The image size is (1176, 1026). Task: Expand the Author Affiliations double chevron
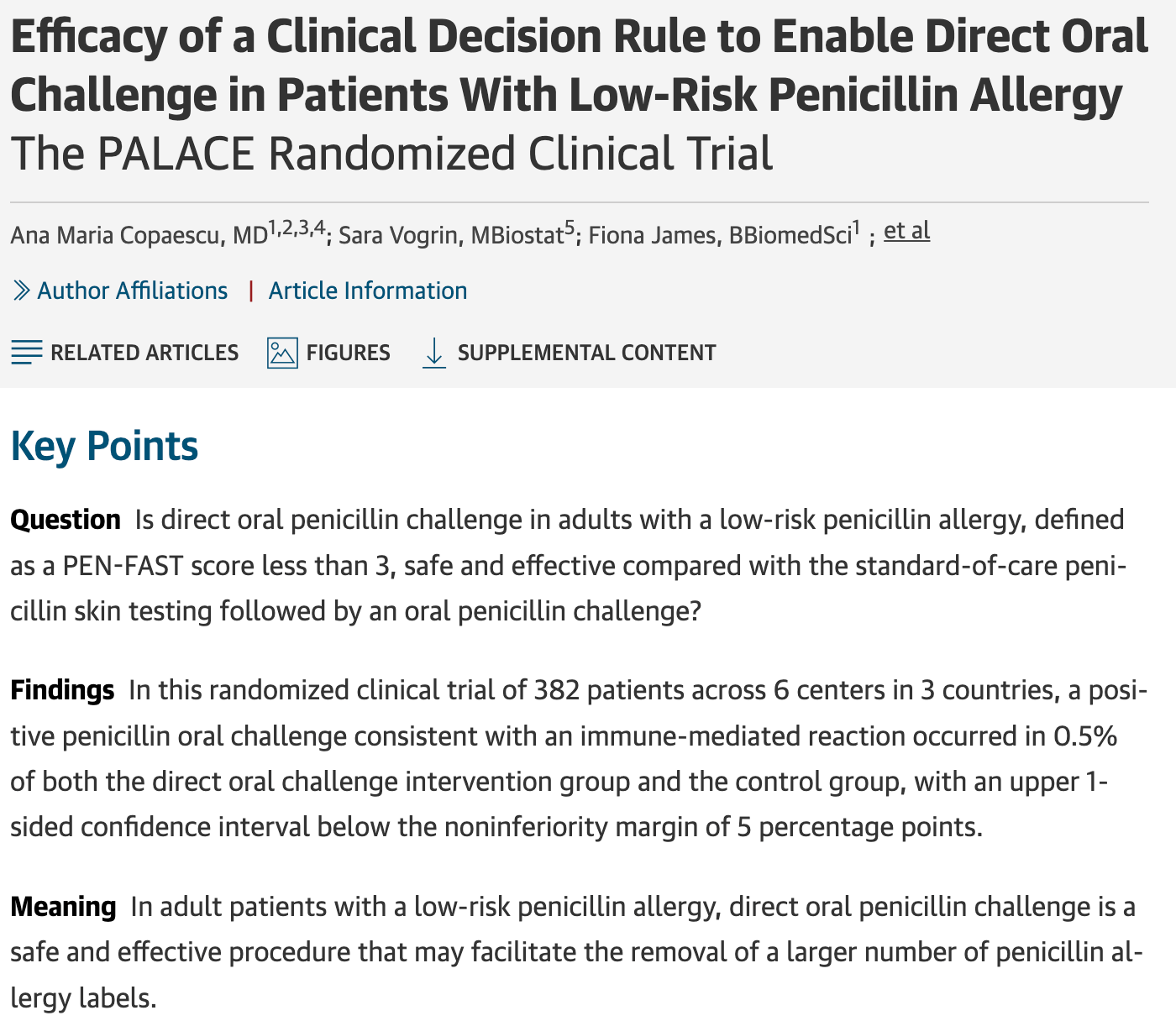click(x=22, y=291)
